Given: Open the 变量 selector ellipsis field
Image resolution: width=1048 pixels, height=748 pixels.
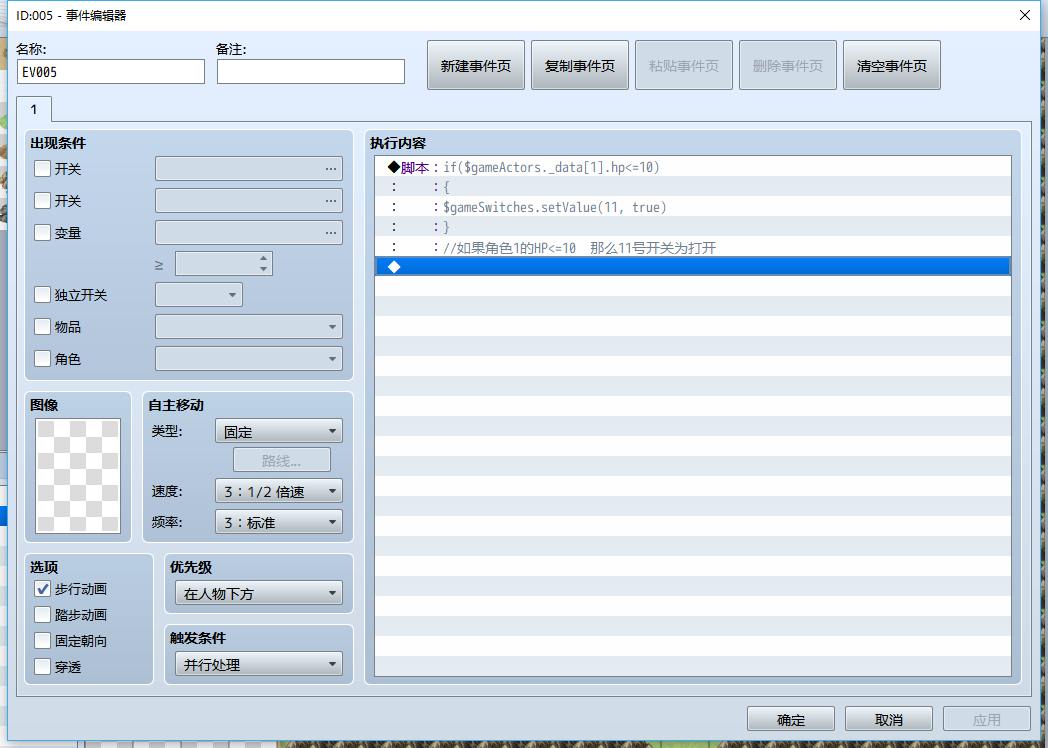Looking at the screenshot, I should (x=249, y=233).
